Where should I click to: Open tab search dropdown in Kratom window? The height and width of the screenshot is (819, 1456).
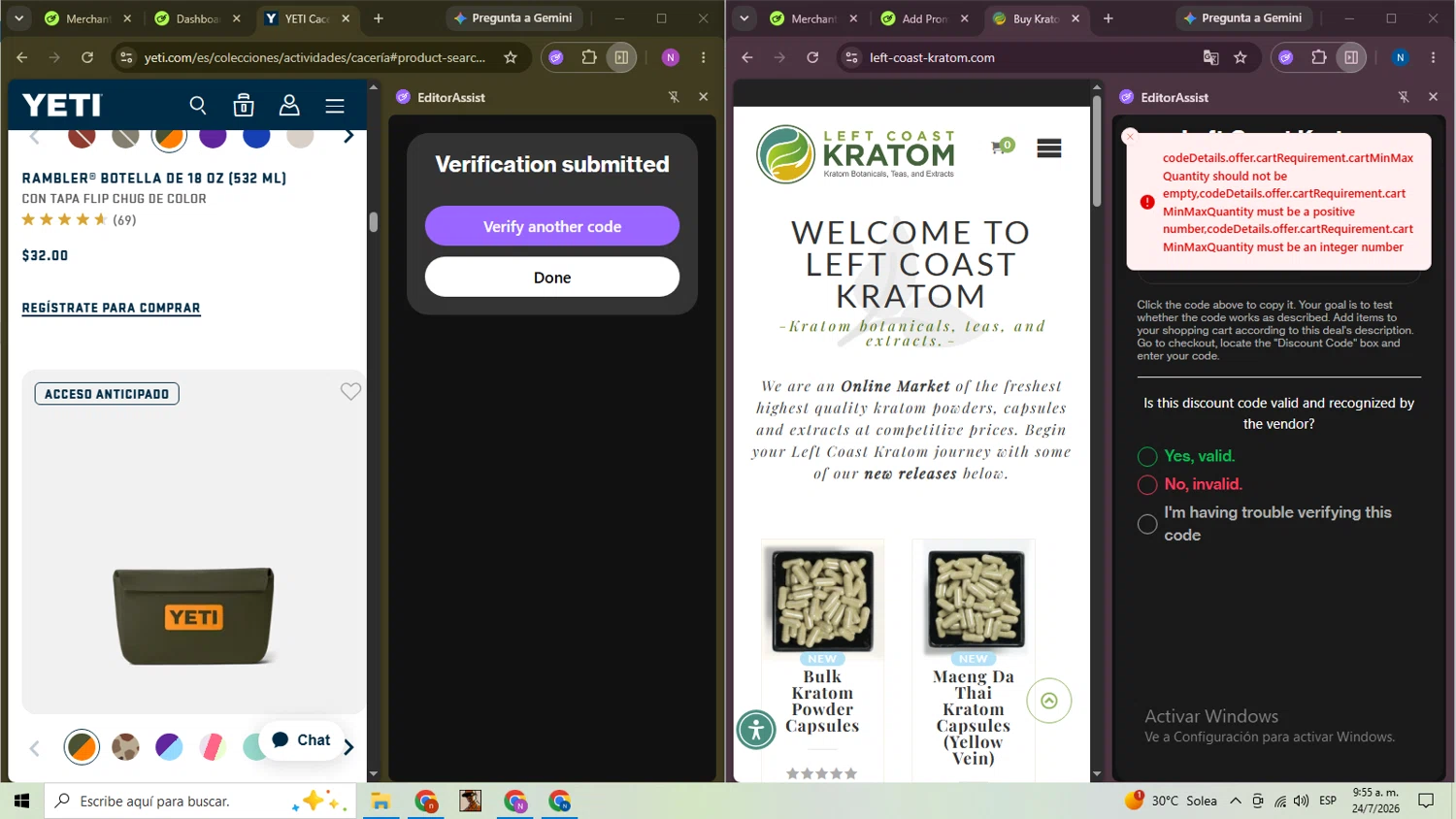[x=745, y=18]
